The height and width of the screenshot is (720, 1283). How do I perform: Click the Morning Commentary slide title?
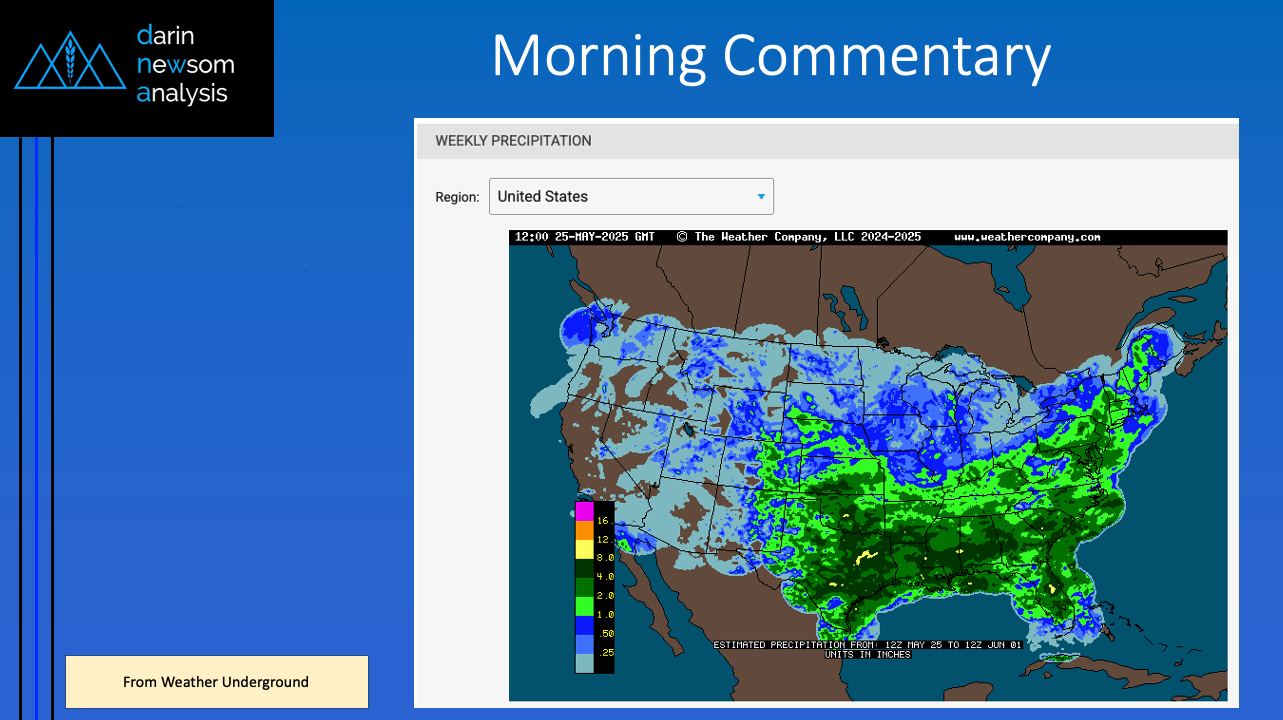[770, 56]
